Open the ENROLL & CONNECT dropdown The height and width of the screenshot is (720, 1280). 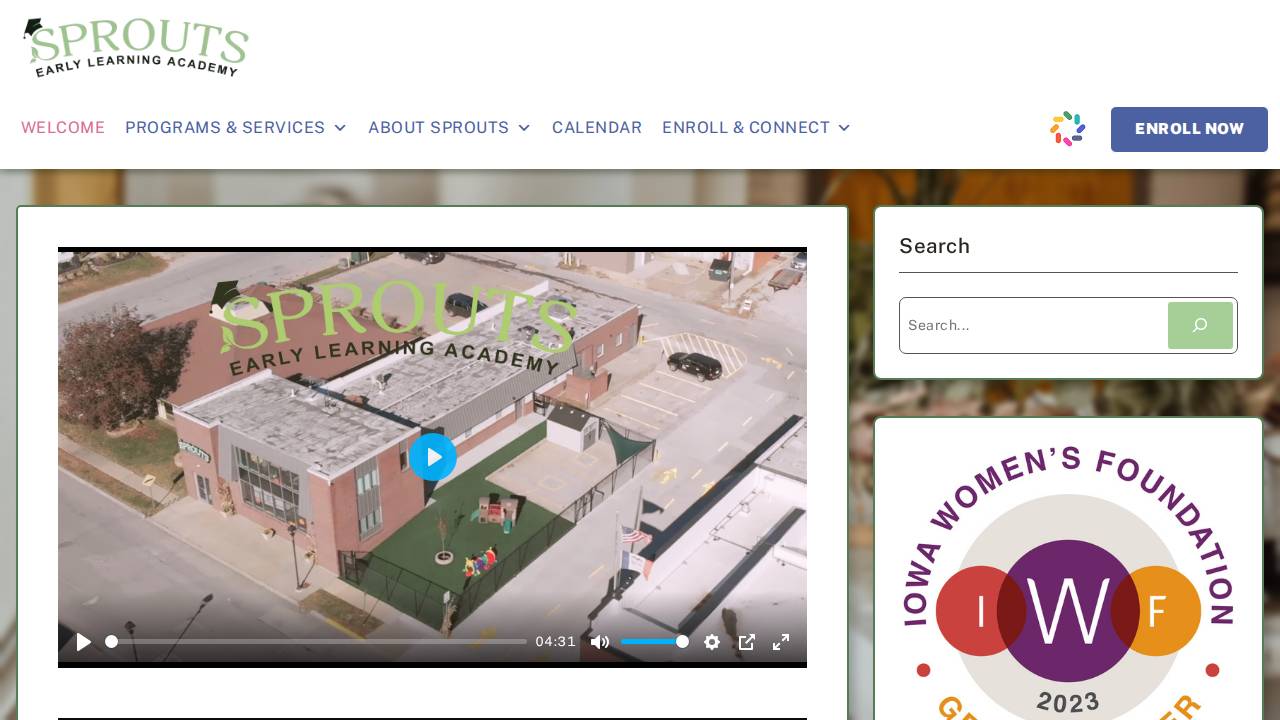point(844,128)
